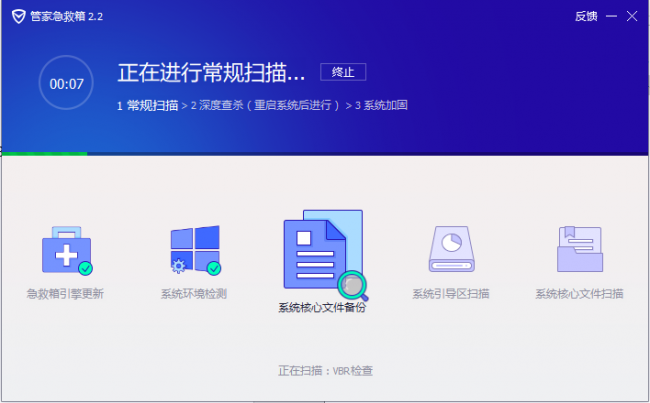Click the 系统引导区扫描 label
The image size is (650, 403).
[x=451, y=294]
